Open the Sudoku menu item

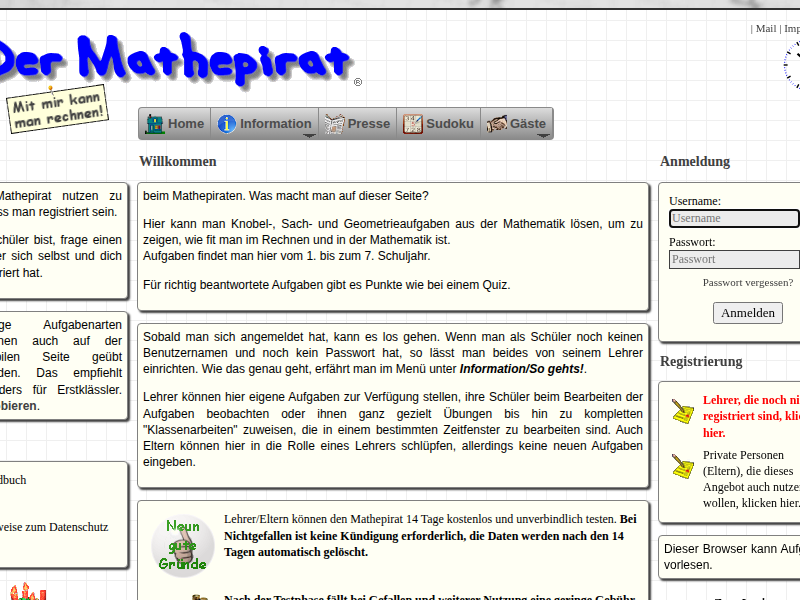coord(450,124)
